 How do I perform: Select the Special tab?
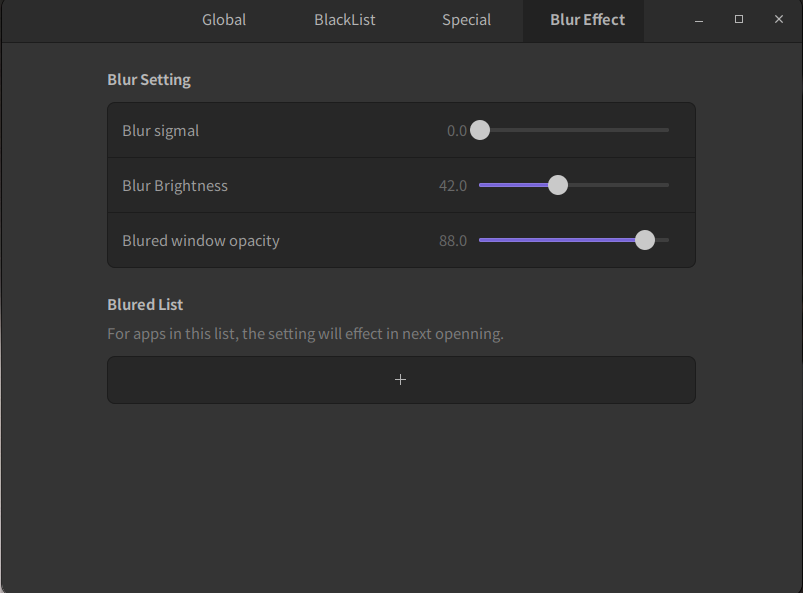click(466, 20)
